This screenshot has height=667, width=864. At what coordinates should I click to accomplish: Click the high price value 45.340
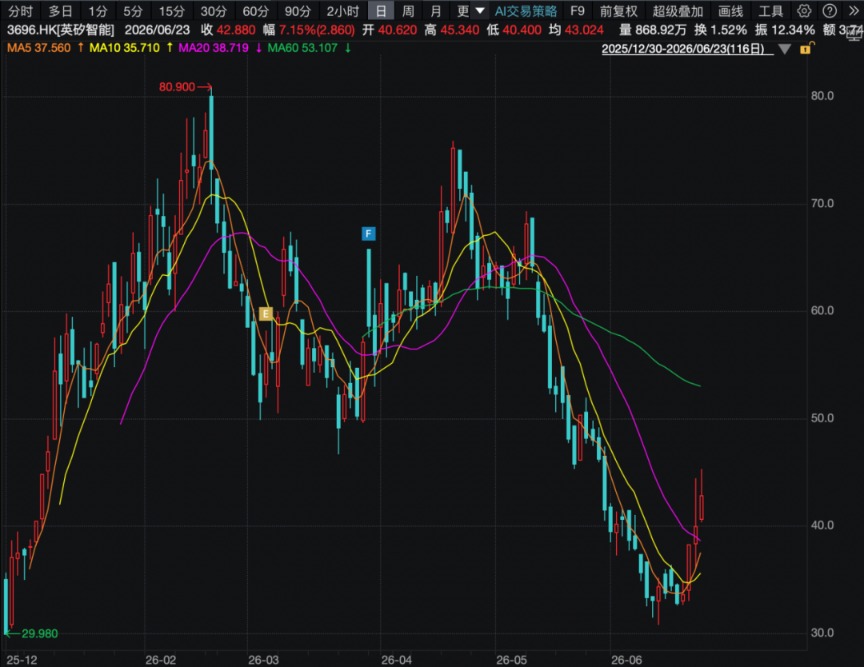point(460,30)
